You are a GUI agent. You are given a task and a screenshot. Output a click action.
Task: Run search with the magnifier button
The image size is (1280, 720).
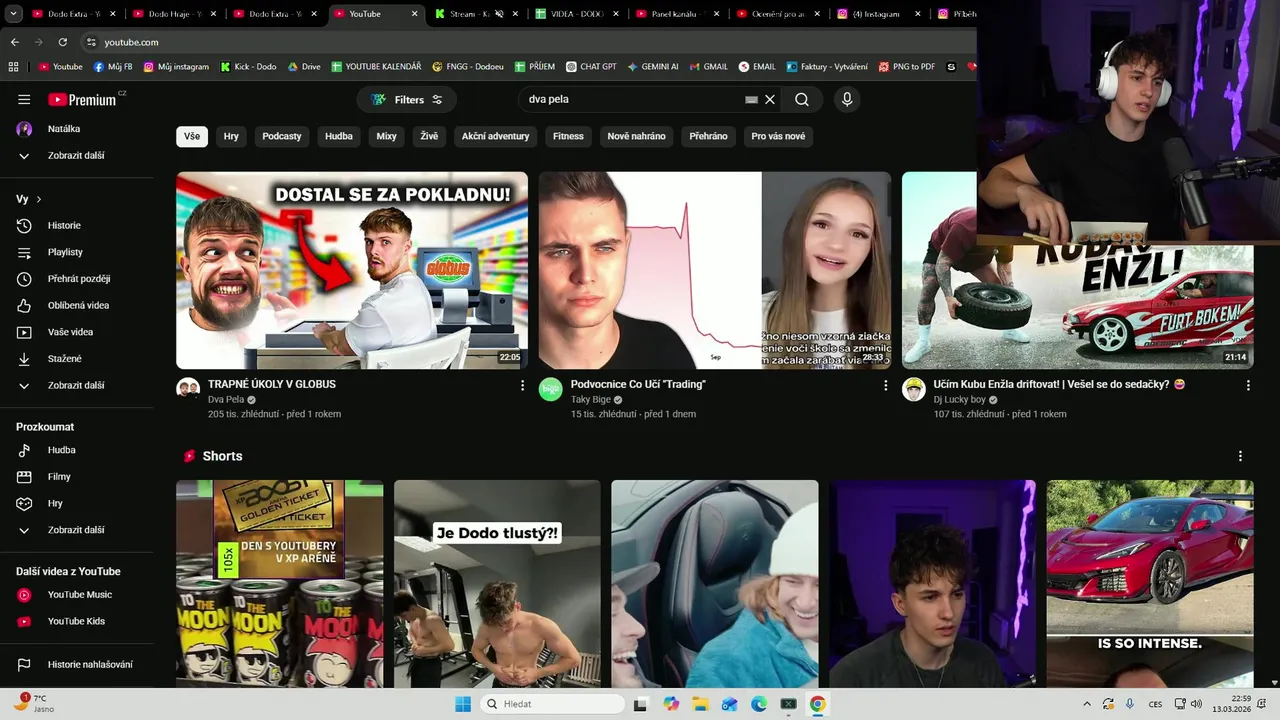802,99
